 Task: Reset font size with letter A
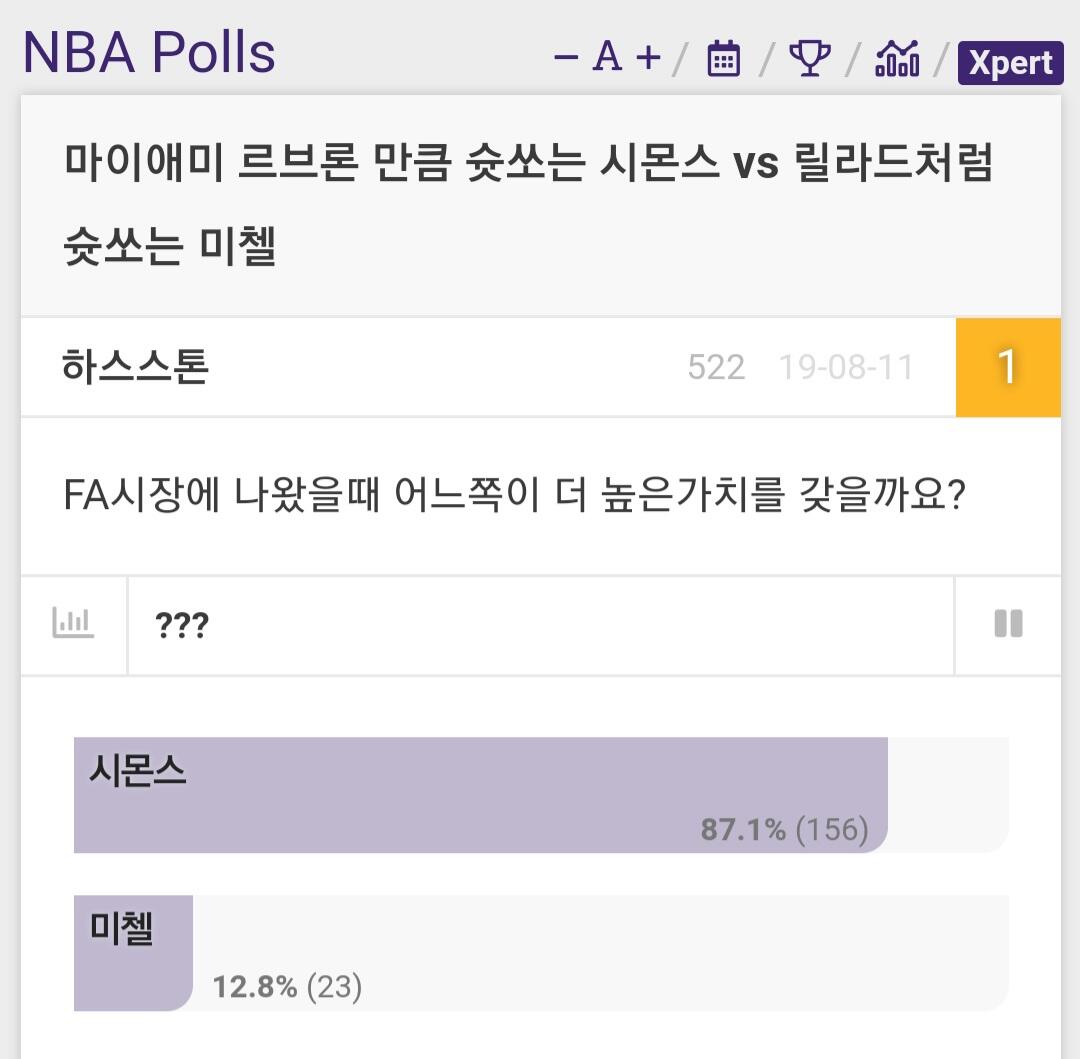(x=607, y=56)
